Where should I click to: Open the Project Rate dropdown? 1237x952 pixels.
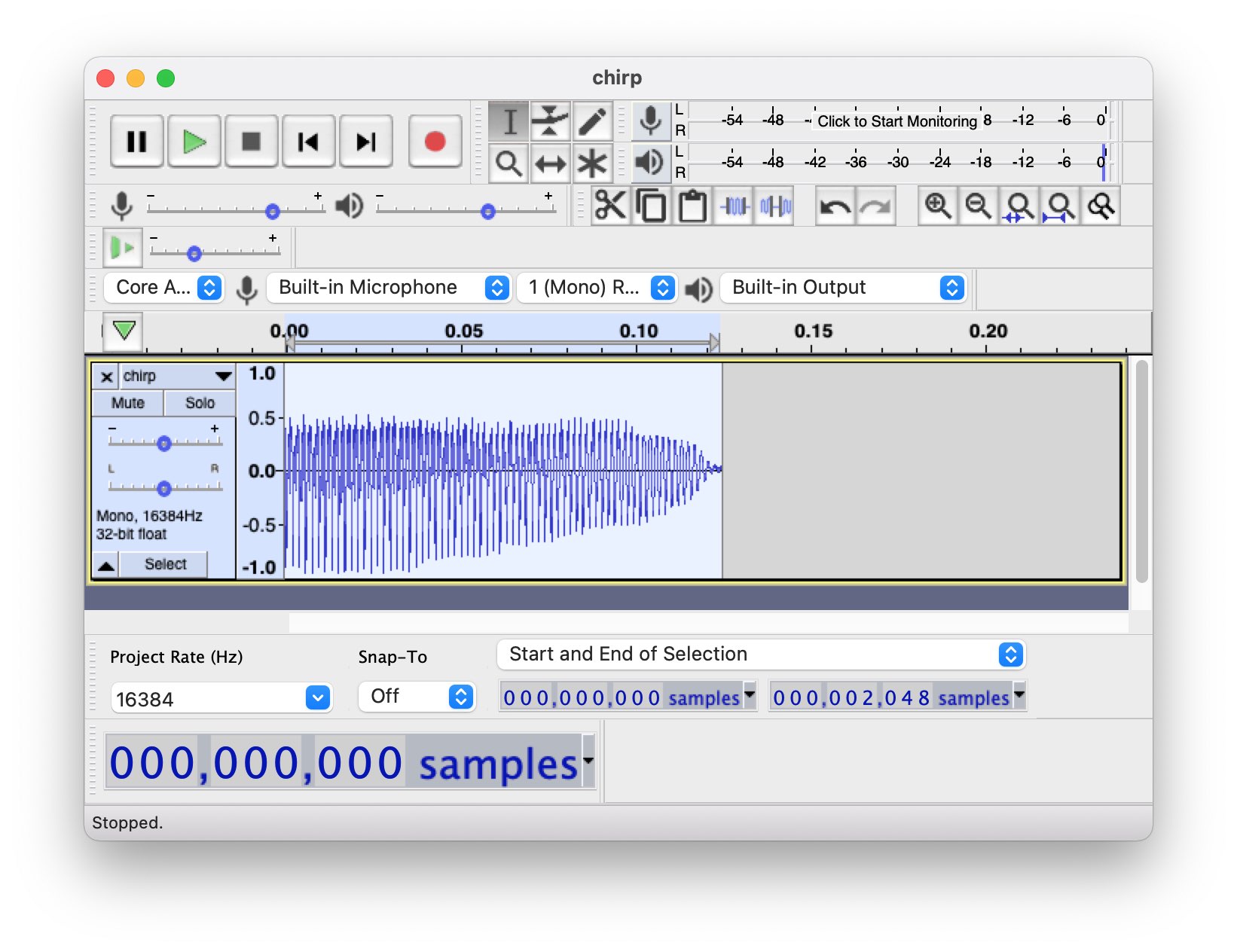[x=318, y=698]
